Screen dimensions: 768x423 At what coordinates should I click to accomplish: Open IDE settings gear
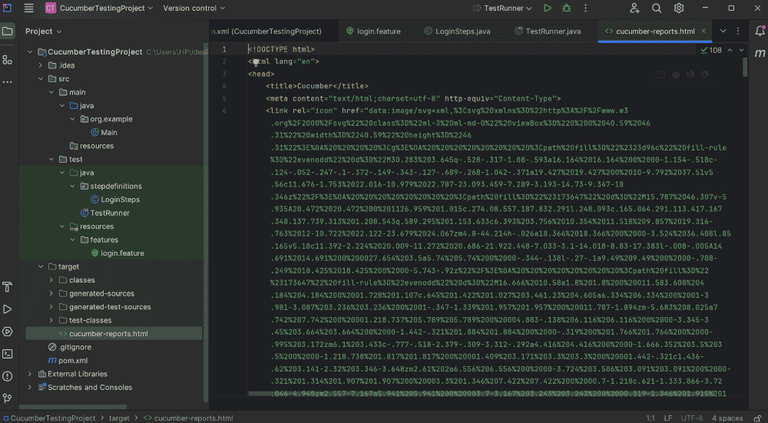coord(678,8)
